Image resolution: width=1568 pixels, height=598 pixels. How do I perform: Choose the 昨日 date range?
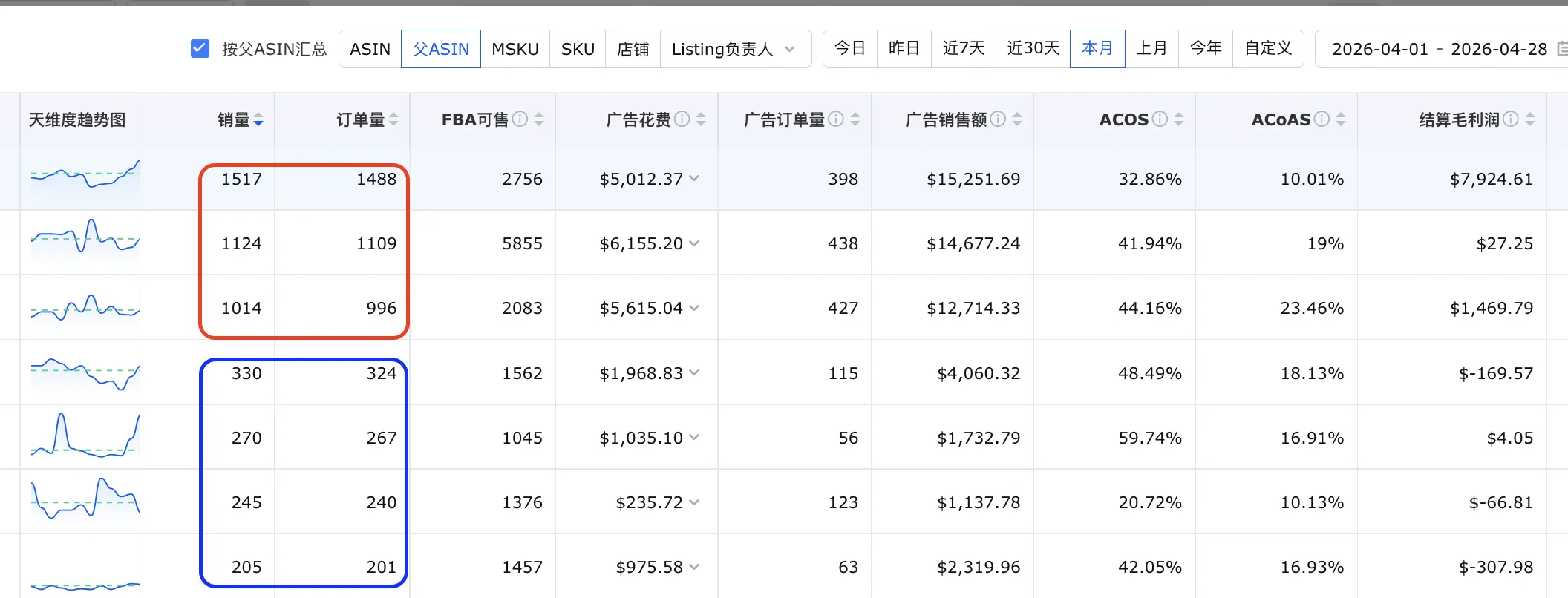[904, 49]
